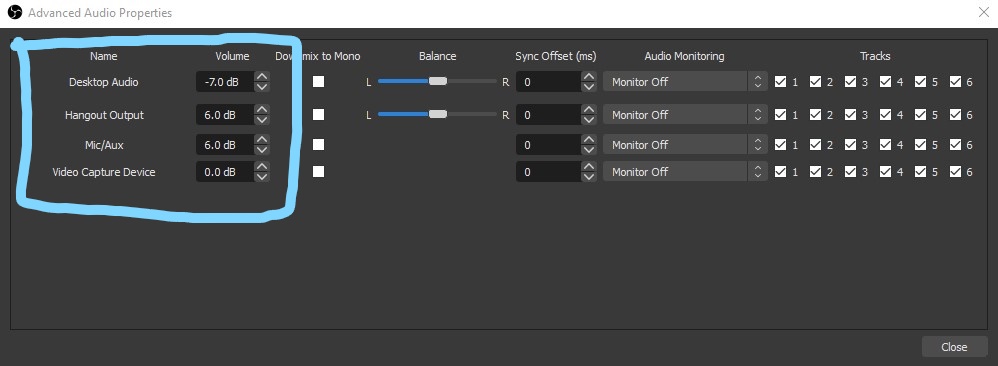Increase Desktop Audio volume with up arrow

(x=262, y=76)
